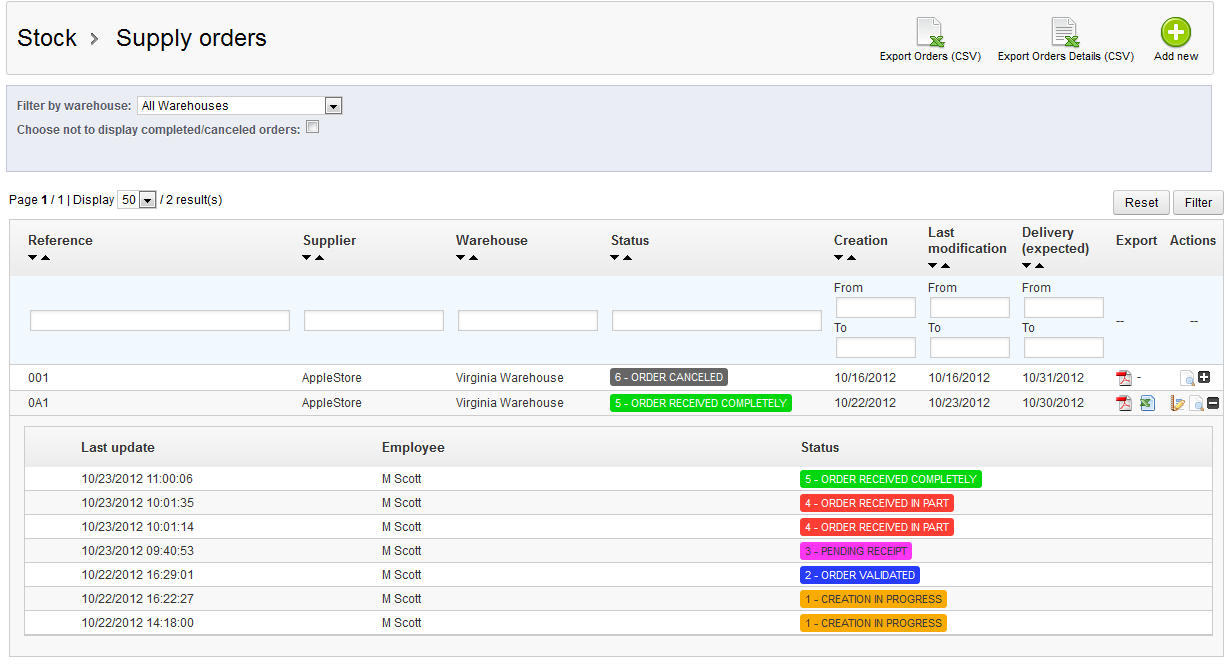Toggle hiding completed/canceled orders checkbox

click(x=312, y=127)
